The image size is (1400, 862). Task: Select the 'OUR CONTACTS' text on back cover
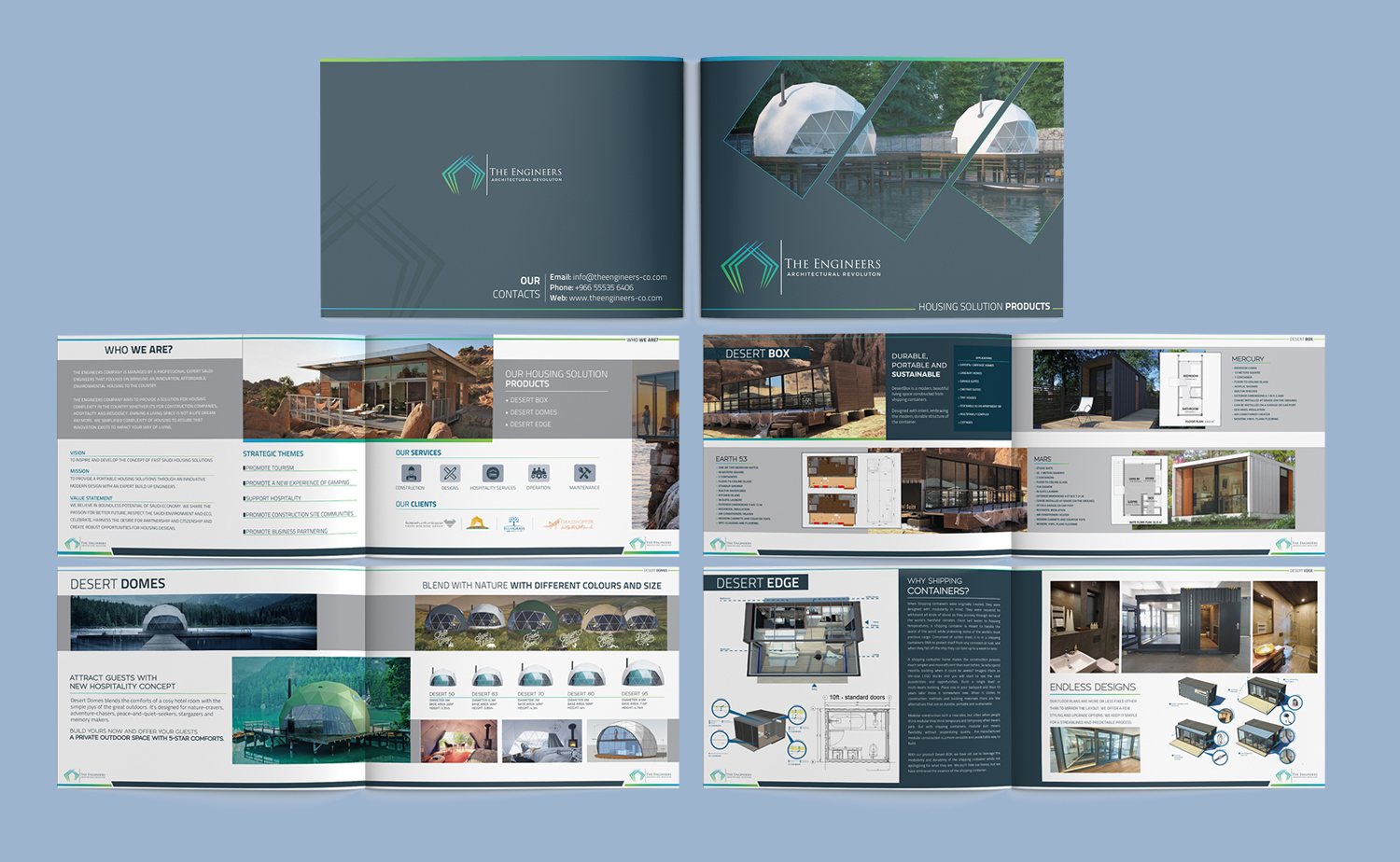pyautogui.click(x=516, y=287)
